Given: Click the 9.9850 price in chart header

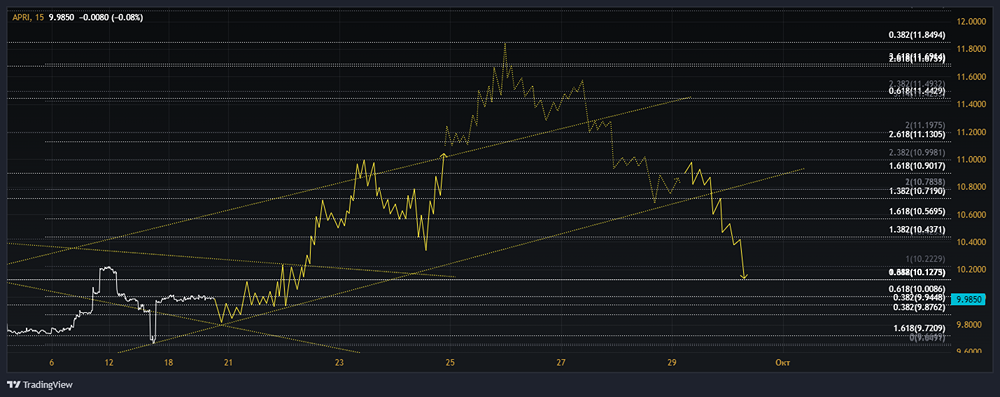Looking at the screenshot, I should [x=62, y=17].
